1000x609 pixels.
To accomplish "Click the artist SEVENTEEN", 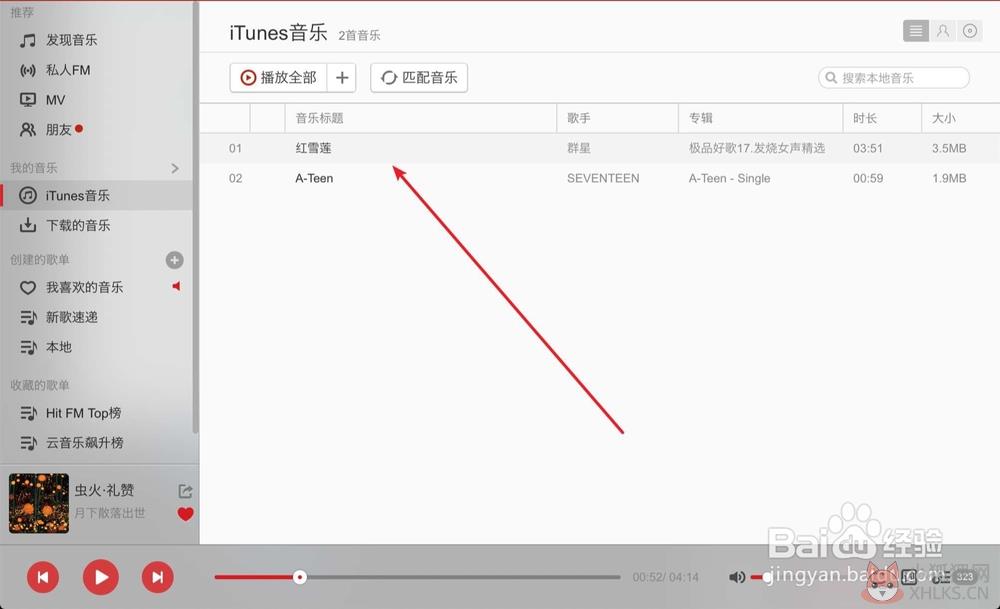I will click(x=603, y=178).
